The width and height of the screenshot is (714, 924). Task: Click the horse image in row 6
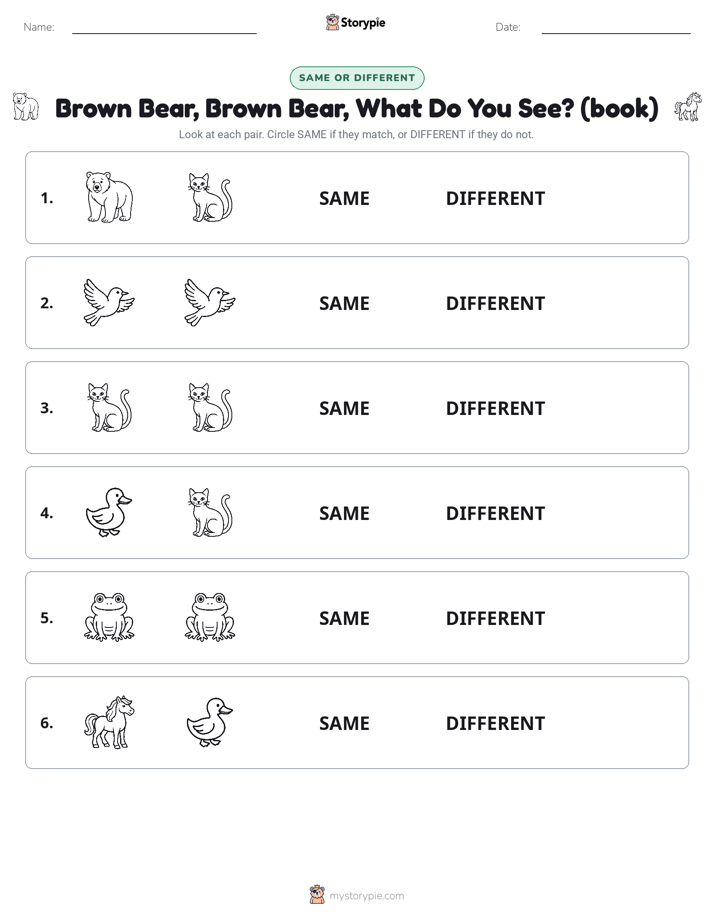[x=109, y=722]
